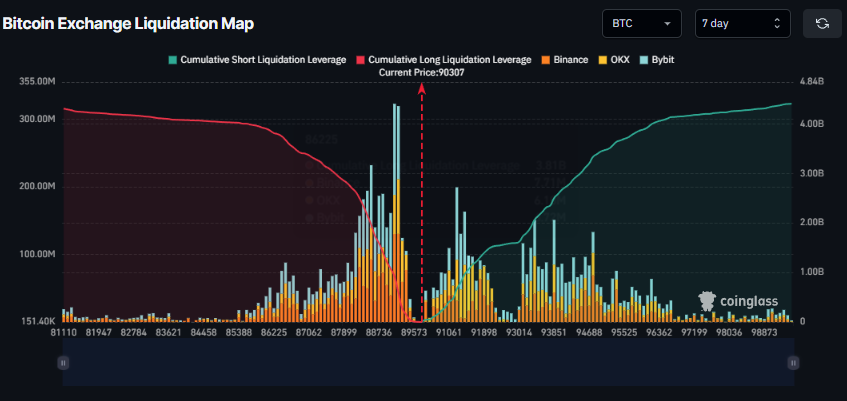Click the 100.00M left axis label

(38, 254)
